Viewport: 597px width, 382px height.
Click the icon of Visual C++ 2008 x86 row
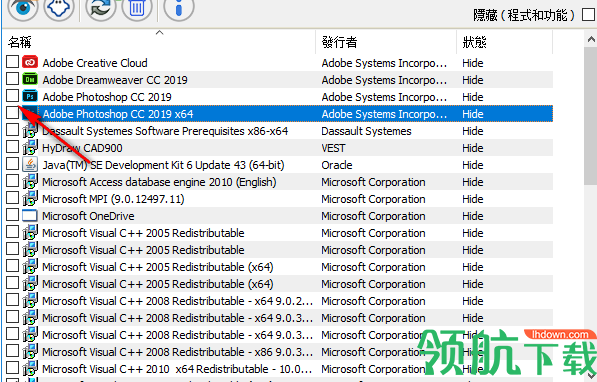click(x=30, y=352)
